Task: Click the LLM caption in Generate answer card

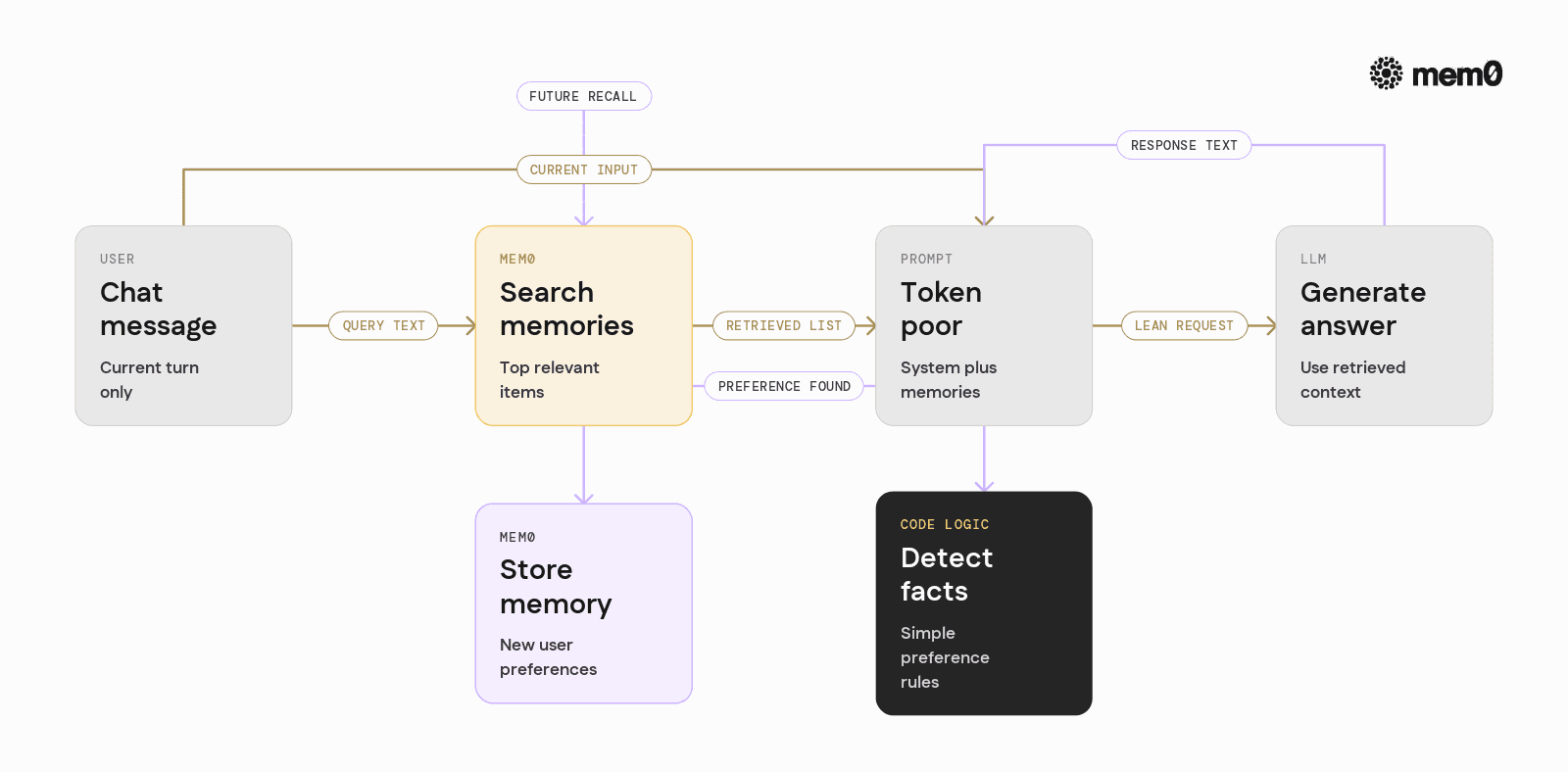Action: pos(1313,260)
